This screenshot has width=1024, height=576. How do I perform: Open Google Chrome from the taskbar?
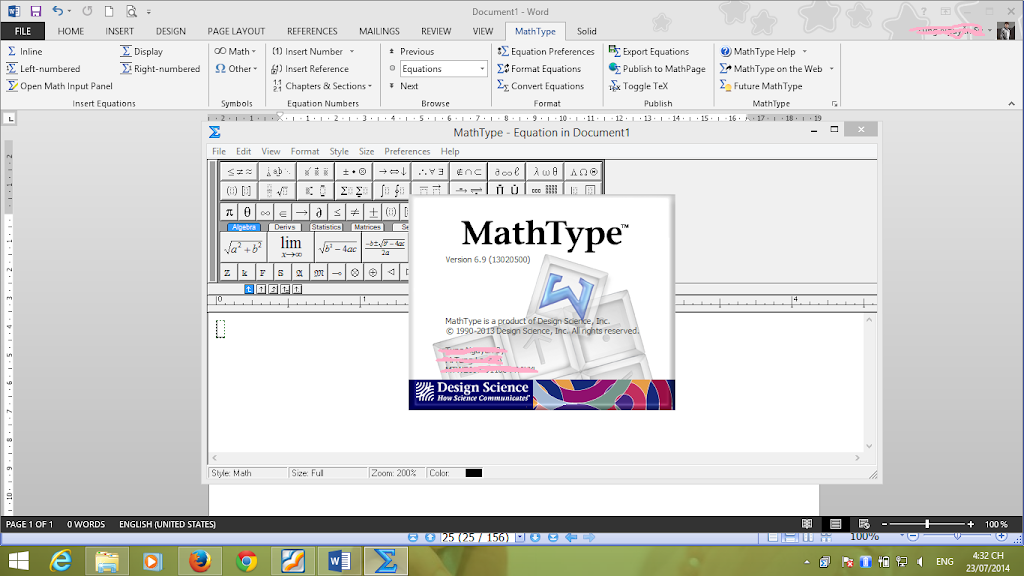tap(246, 561)
